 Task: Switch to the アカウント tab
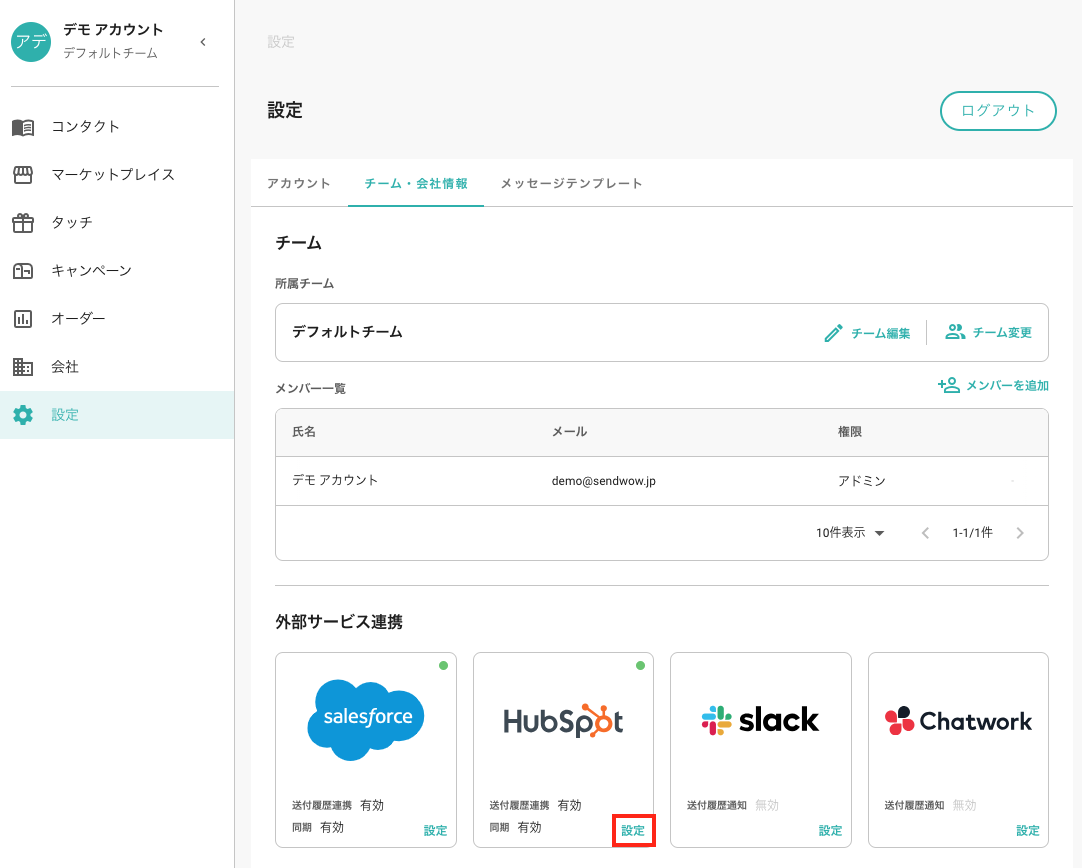[299, 184]
